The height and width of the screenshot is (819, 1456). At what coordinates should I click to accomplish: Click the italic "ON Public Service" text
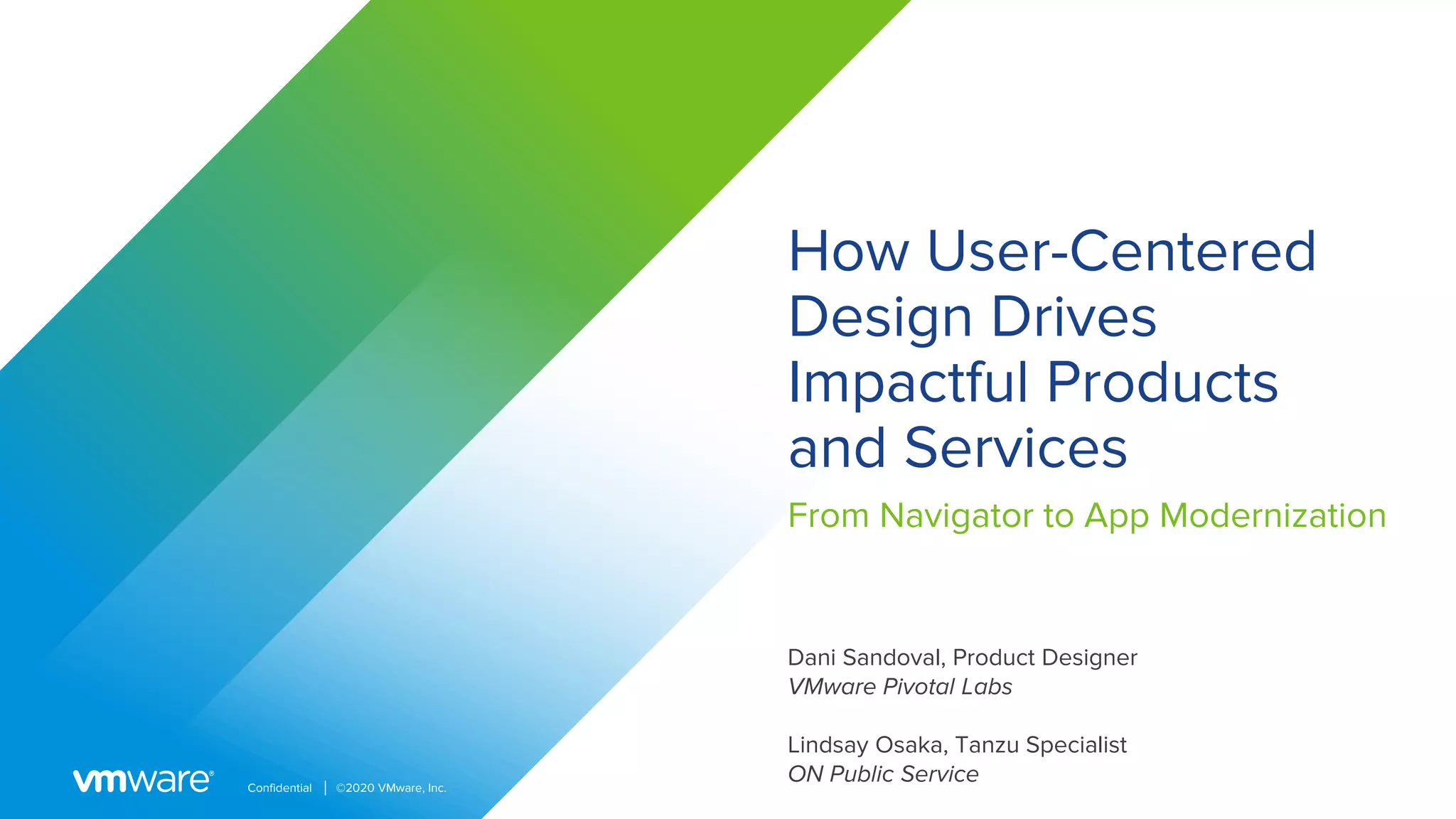[882, 774]
